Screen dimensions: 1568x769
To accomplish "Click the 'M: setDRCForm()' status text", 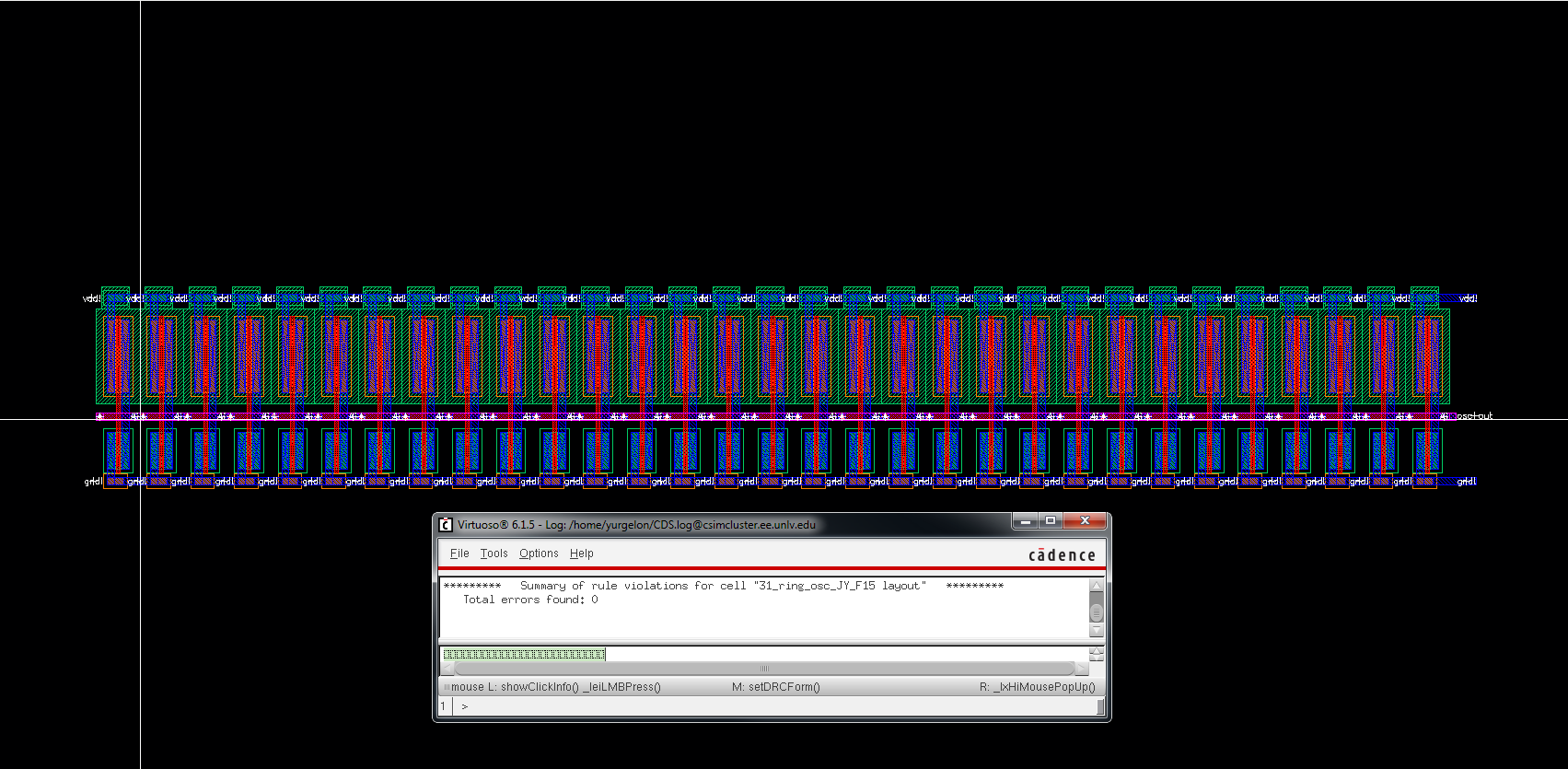I will pyautogui.click(x=775, y=687).
